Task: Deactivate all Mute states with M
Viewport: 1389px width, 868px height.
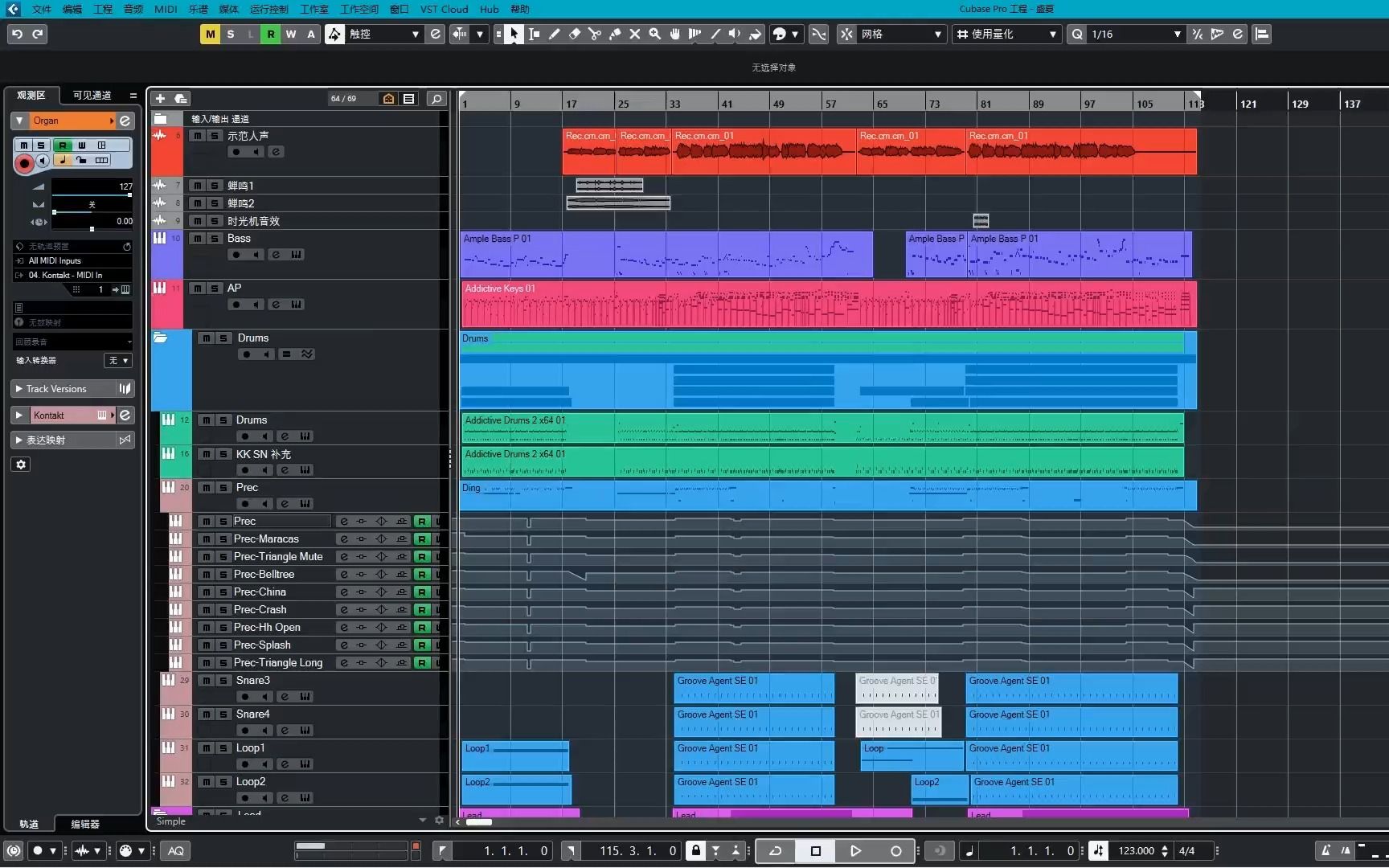Action: pos(210,34)
